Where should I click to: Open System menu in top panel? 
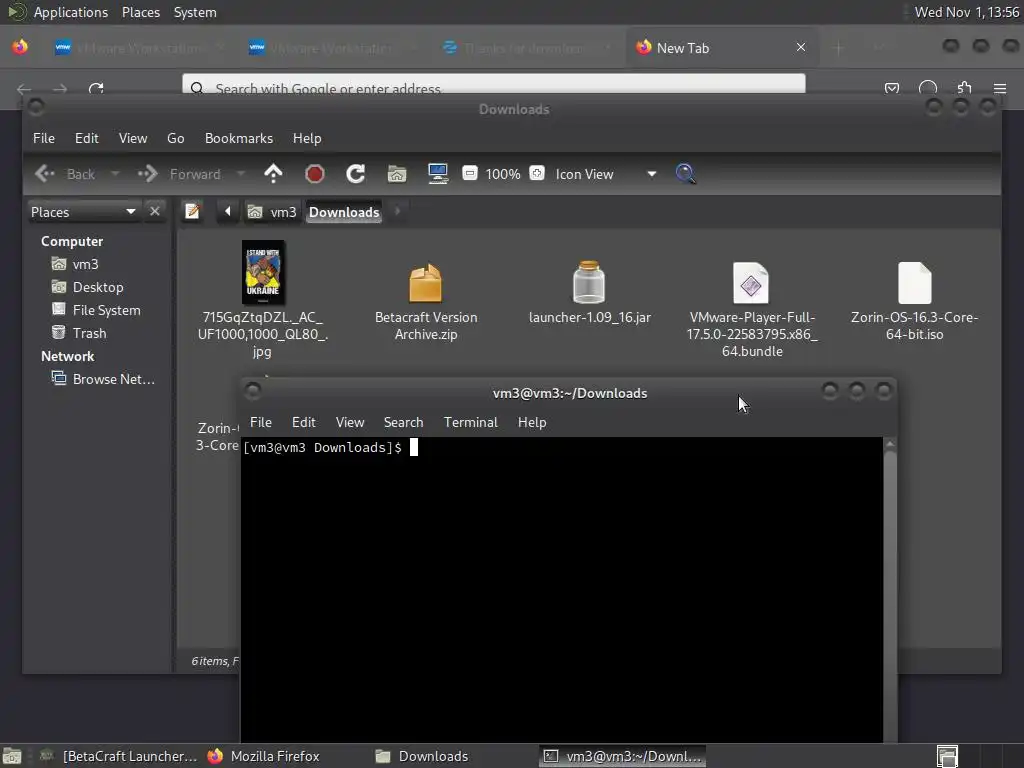click(x=195, y=12)
